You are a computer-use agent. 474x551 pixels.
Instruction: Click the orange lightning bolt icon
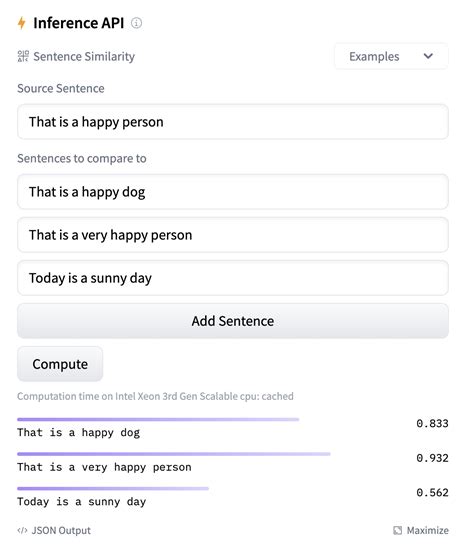(22, 23)
